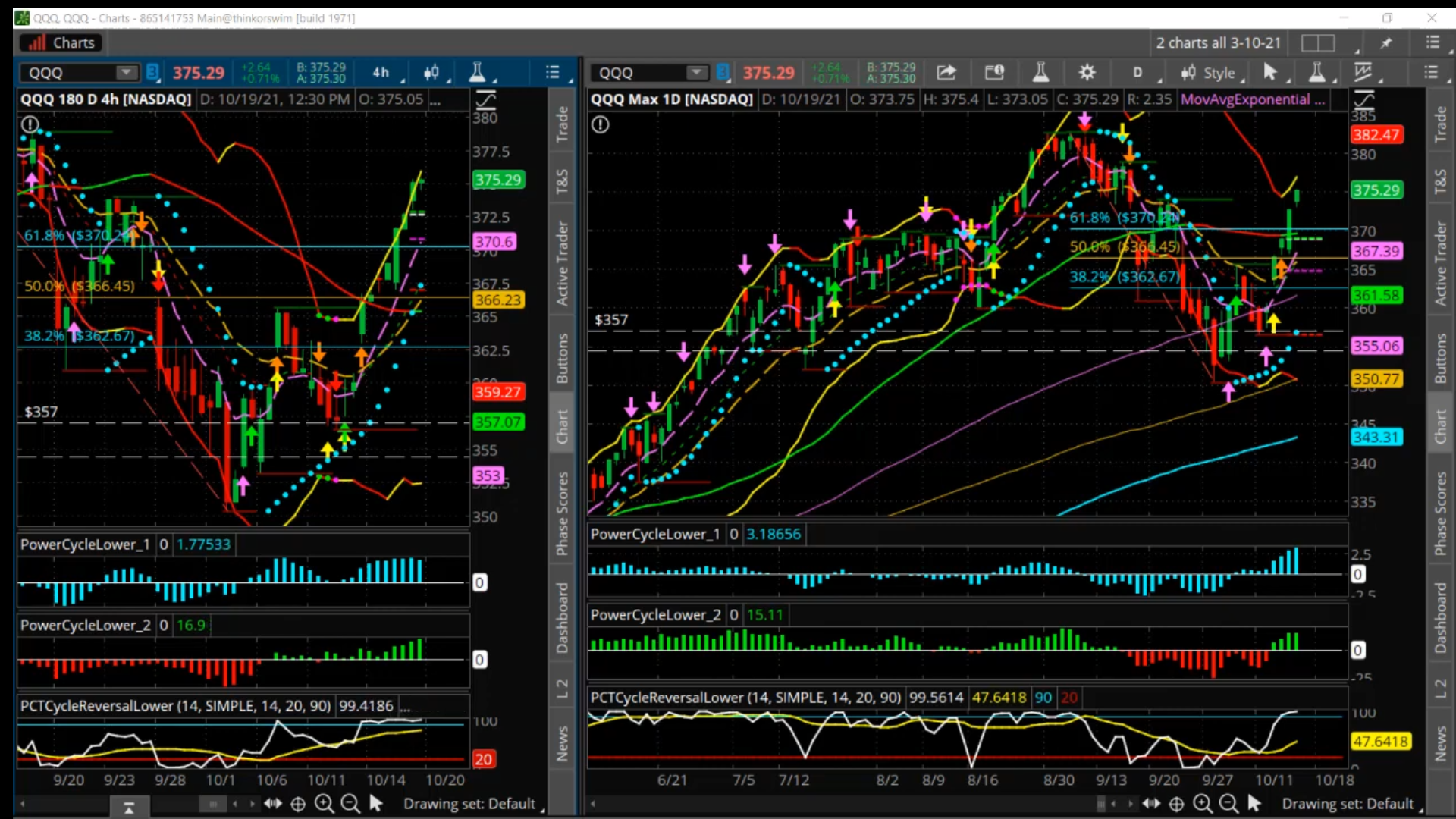This screenshot has height=819, width=1456.
Task: Click the 357.07 green price label on left chart
Action: pyautogui.click(x=498, y=422)
